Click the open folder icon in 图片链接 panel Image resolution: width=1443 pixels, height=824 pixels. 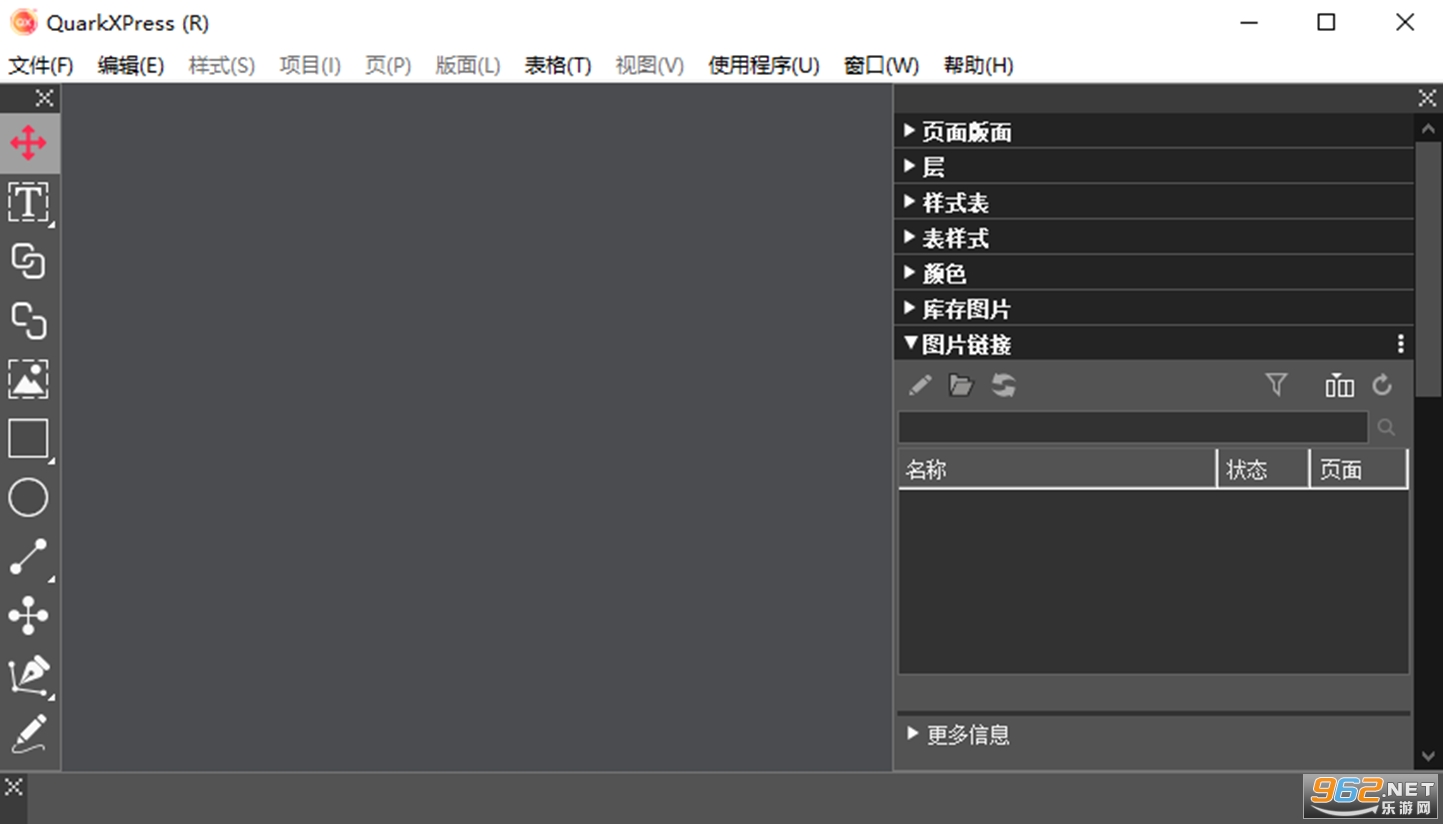tap(961, 385)
